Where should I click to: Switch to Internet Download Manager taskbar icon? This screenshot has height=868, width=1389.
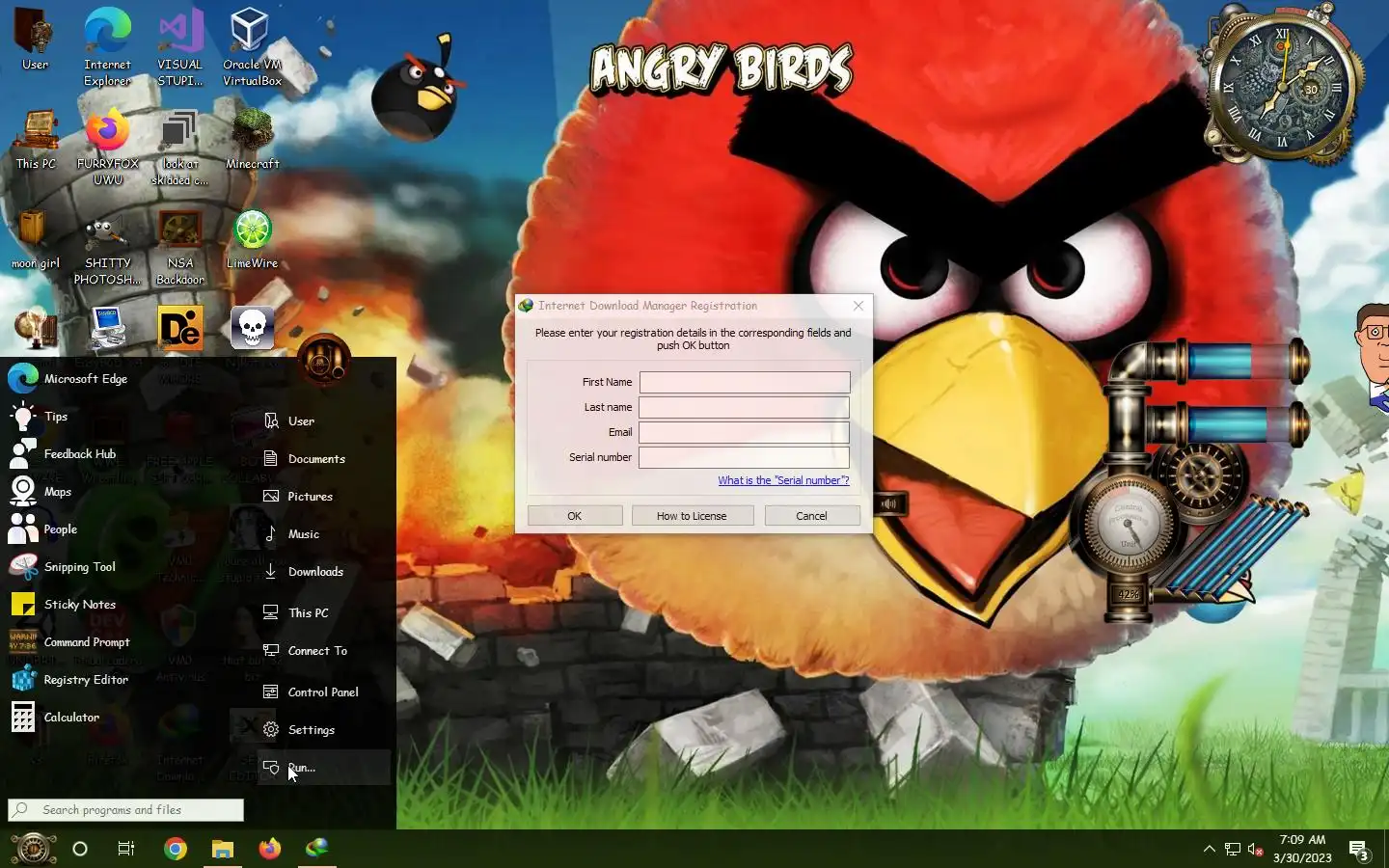pyautogui.click(x=317, y=849)
